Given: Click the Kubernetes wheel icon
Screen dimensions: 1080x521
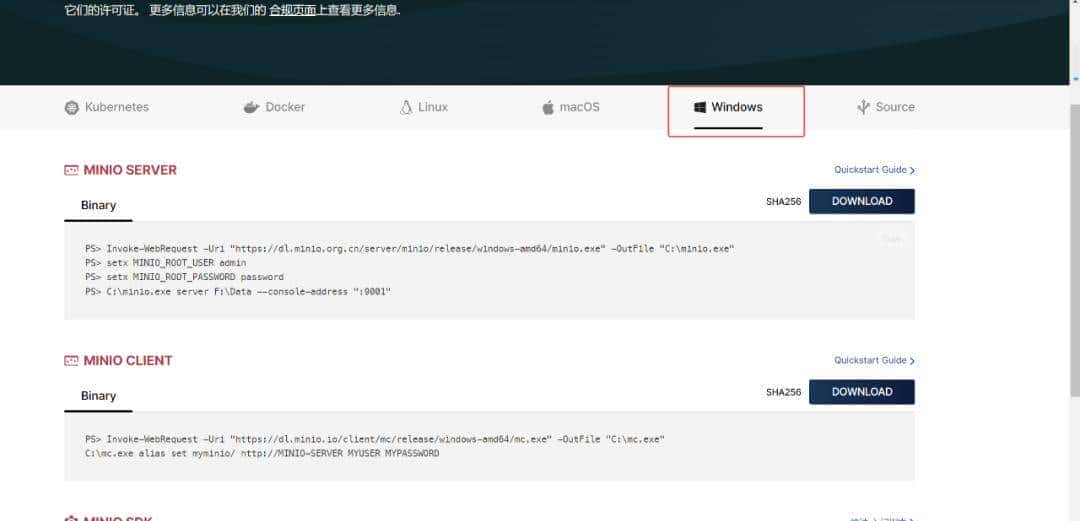Looking at the screenshot, I should tap(72, 108).
